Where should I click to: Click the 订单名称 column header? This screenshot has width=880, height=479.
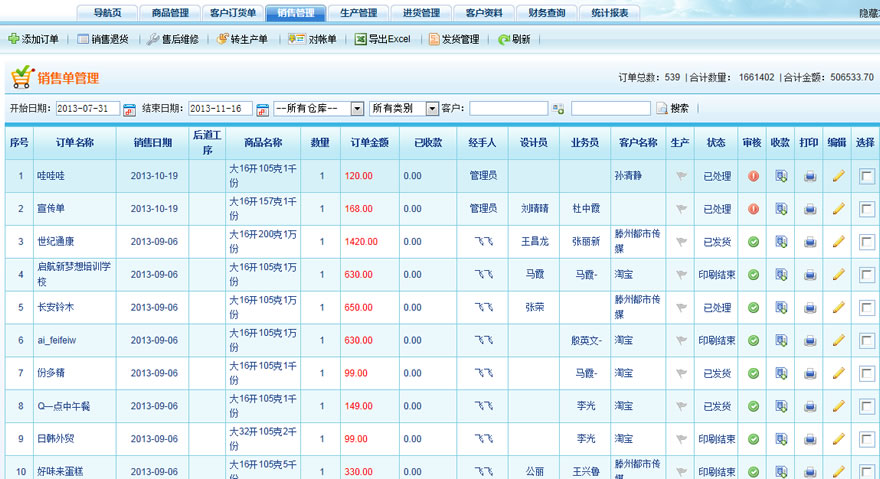click(75, 143)
